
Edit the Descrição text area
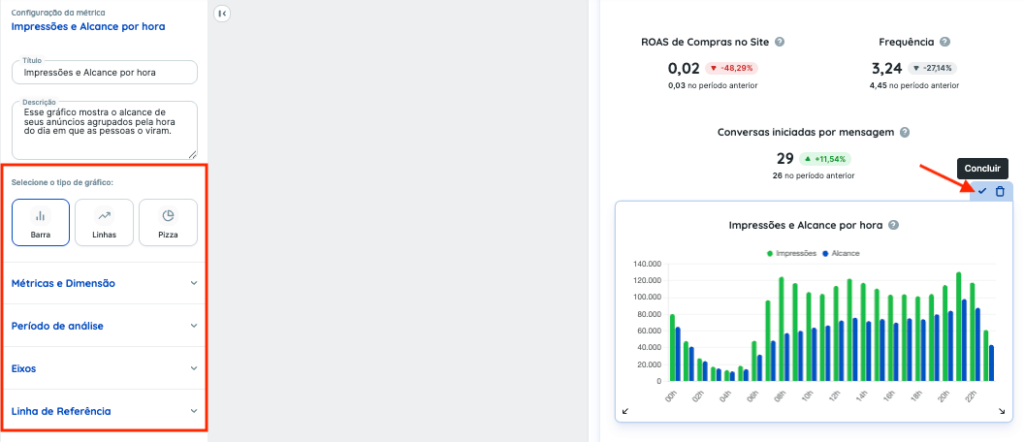(104, 130)
